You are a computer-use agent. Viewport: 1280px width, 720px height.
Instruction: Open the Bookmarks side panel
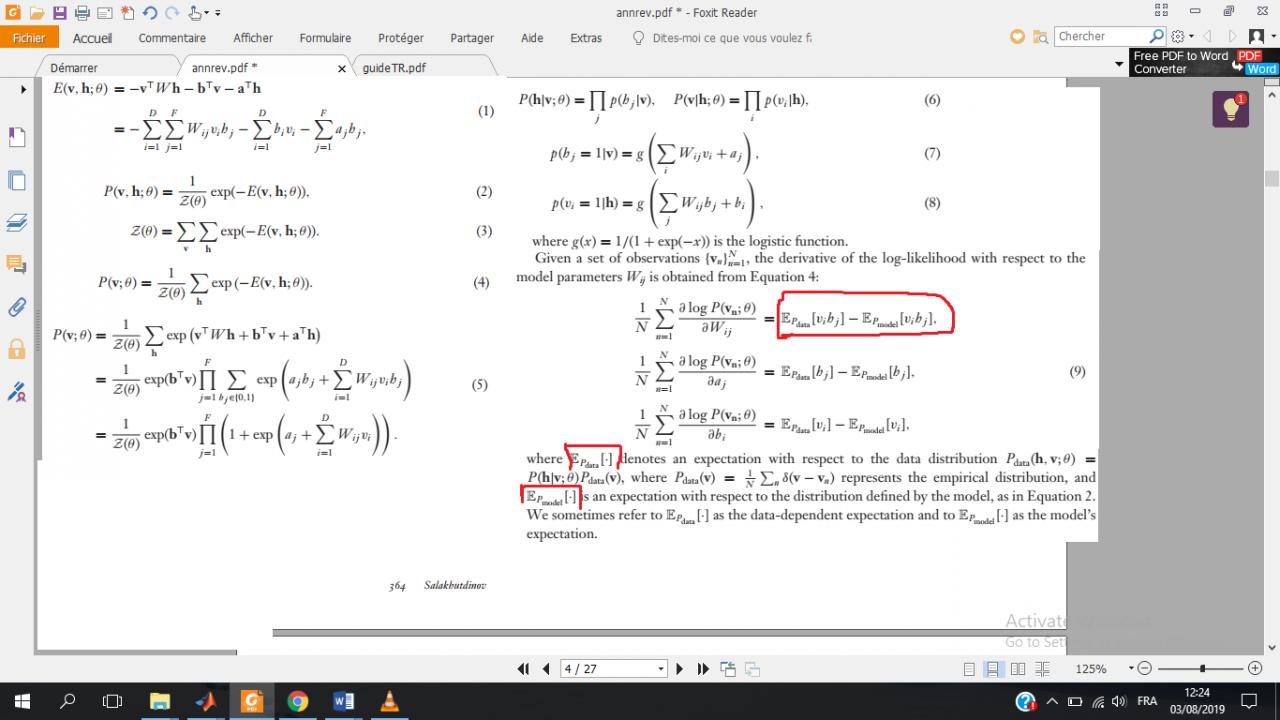[17, 136]
